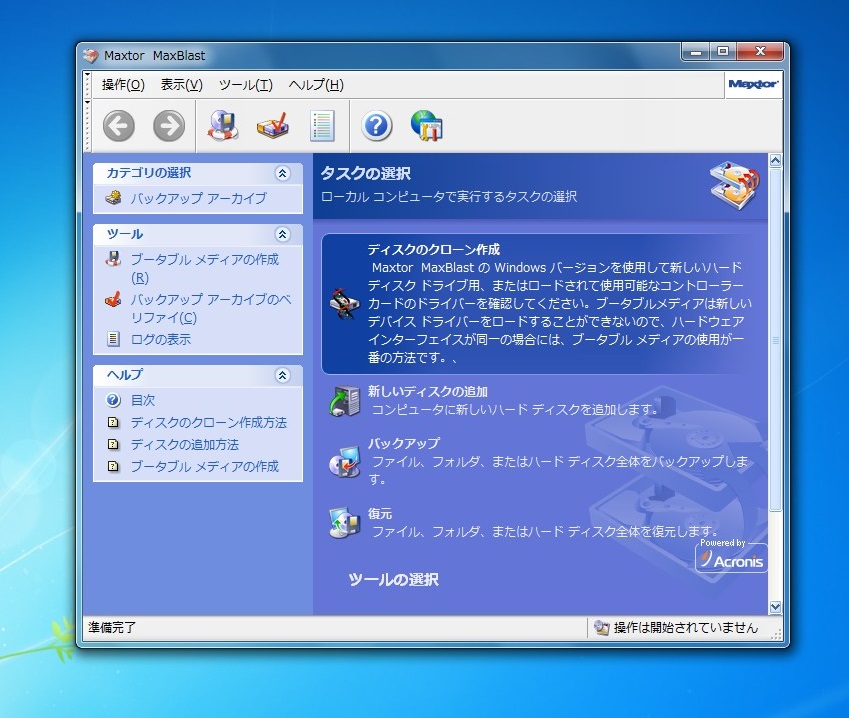
Task: Click the scrollbar up arrow
Action: pos(775,160)
